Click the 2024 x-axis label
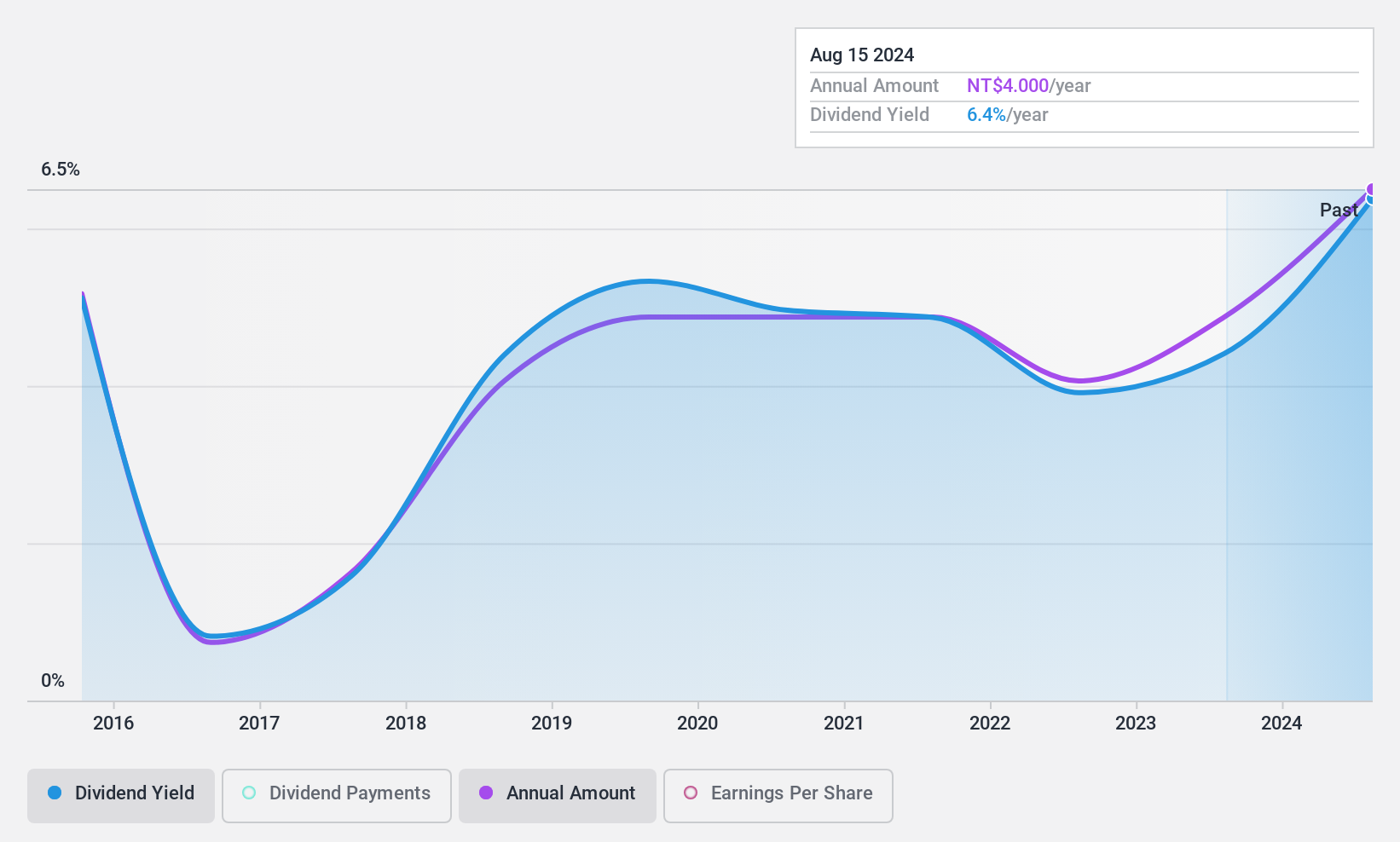 point(1281,724)
